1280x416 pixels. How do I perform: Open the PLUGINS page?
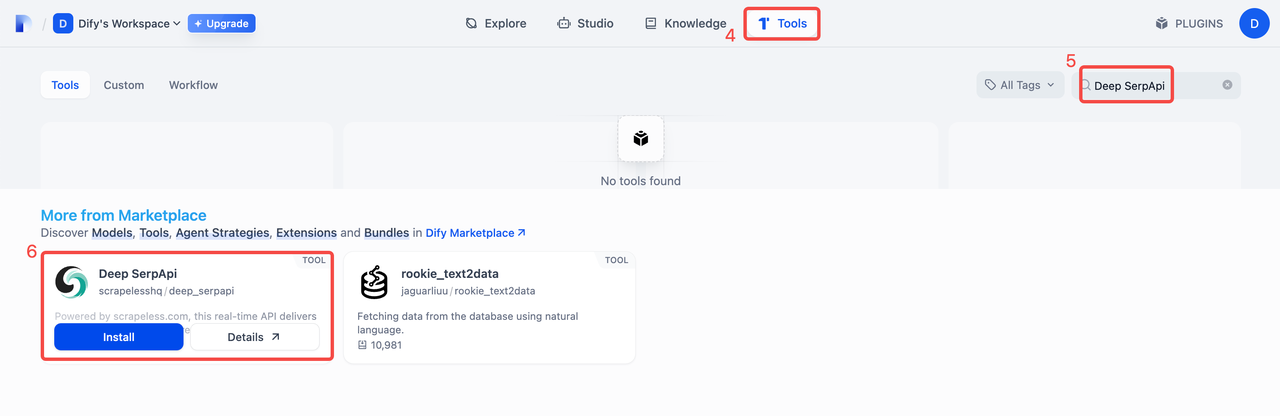[x=1189, y=23]
